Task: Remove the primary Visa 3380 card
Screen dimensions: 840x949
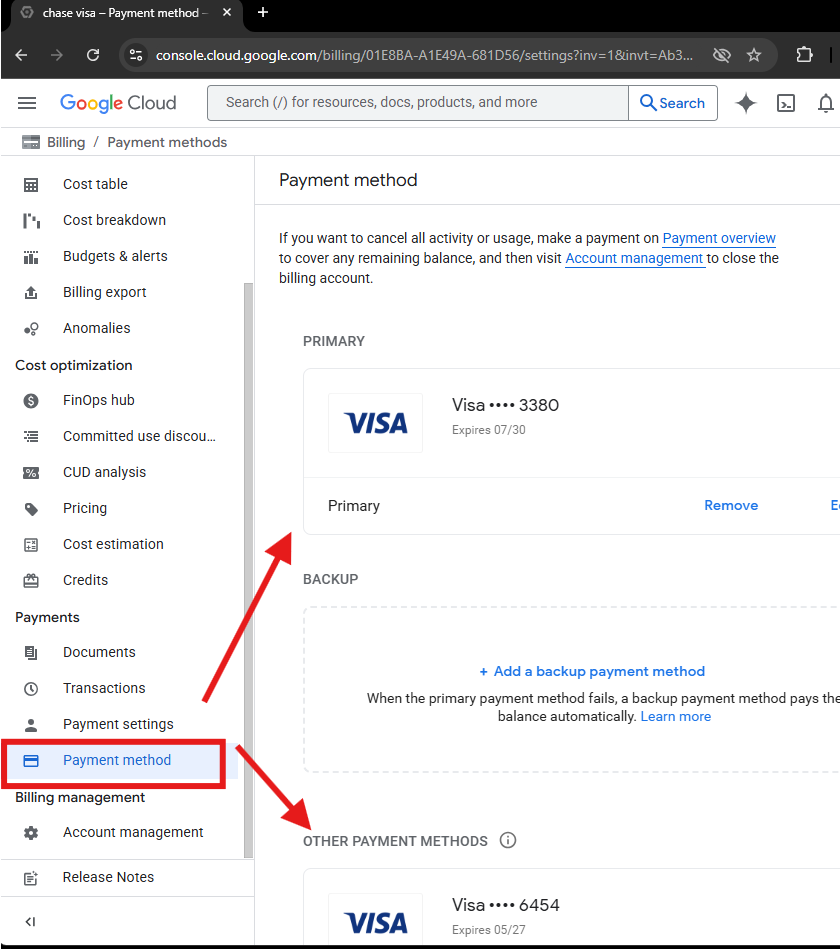Action: pyautogui.click(x=731, y=505)
